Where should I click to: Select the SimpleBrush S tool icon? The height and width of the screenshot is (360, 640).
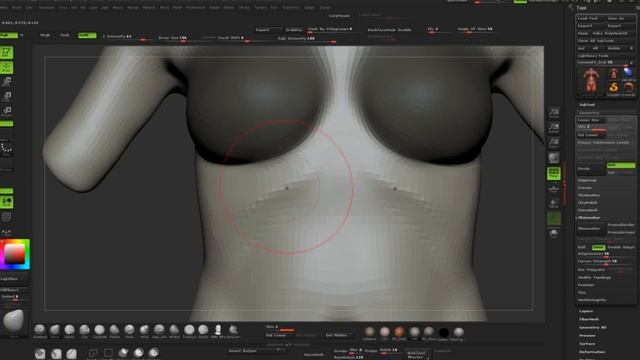[x=613, y=87]
